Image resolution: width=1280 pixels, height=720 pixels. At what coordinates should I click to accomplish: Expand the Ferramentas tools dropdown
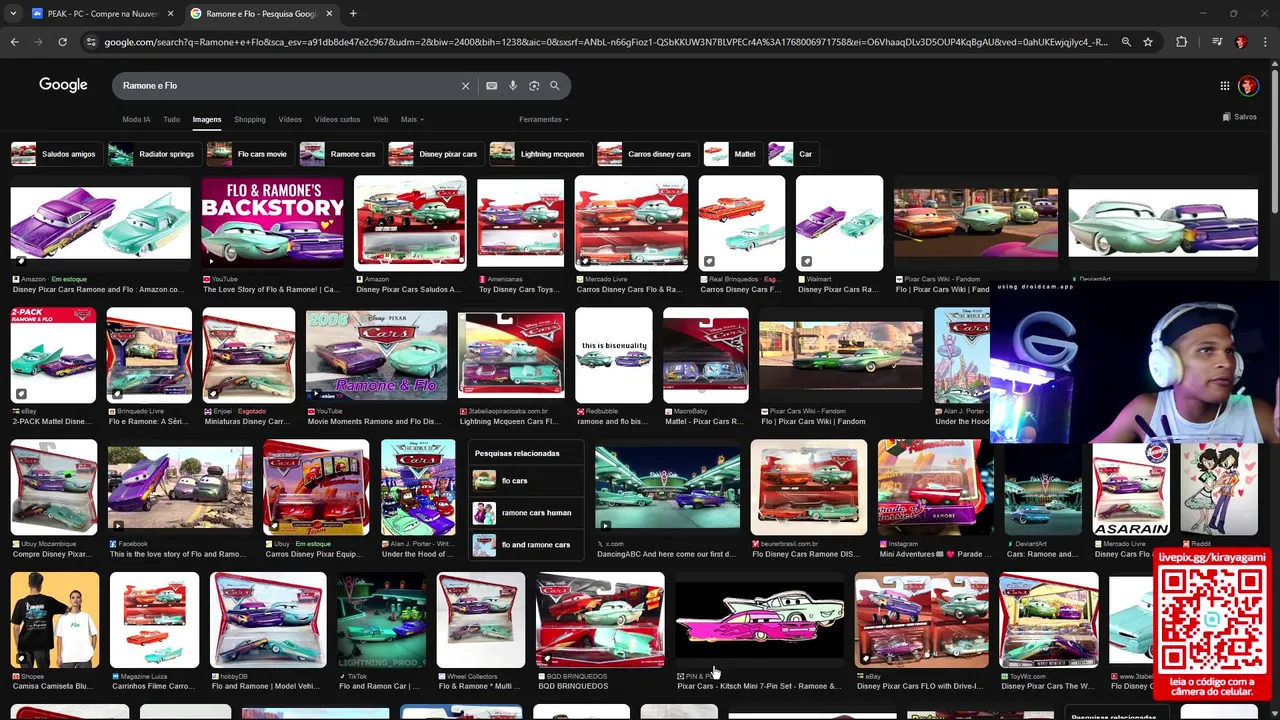point(544,120)
